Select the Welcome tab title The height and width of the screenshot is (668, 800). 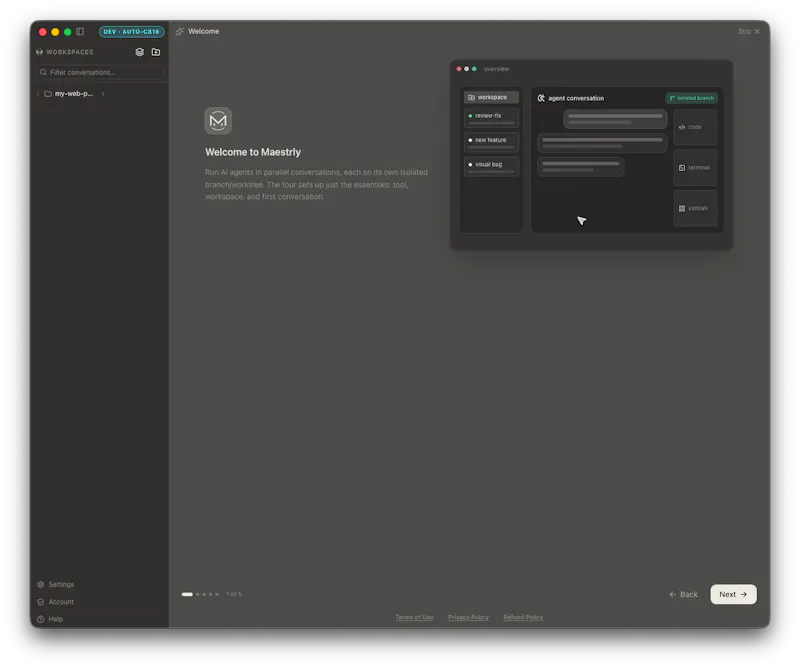click(x=204, y=32)
